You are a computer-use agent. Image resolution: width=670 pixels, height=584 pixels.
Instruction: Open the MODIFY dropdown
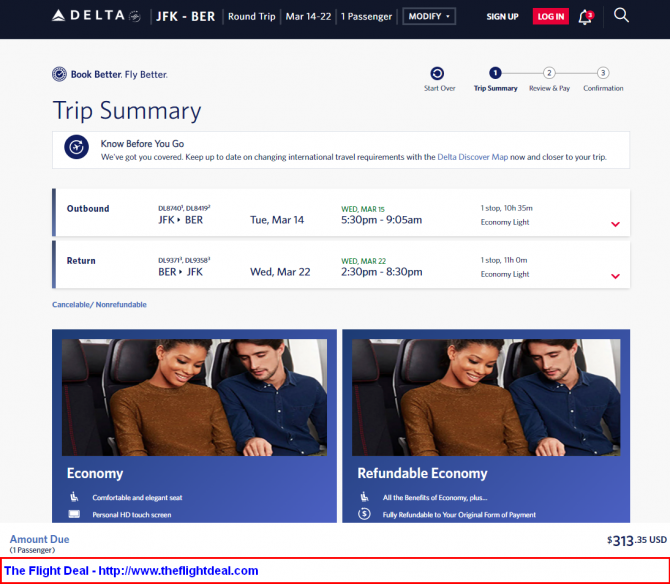pyautogui.click(x=429, y=16)
